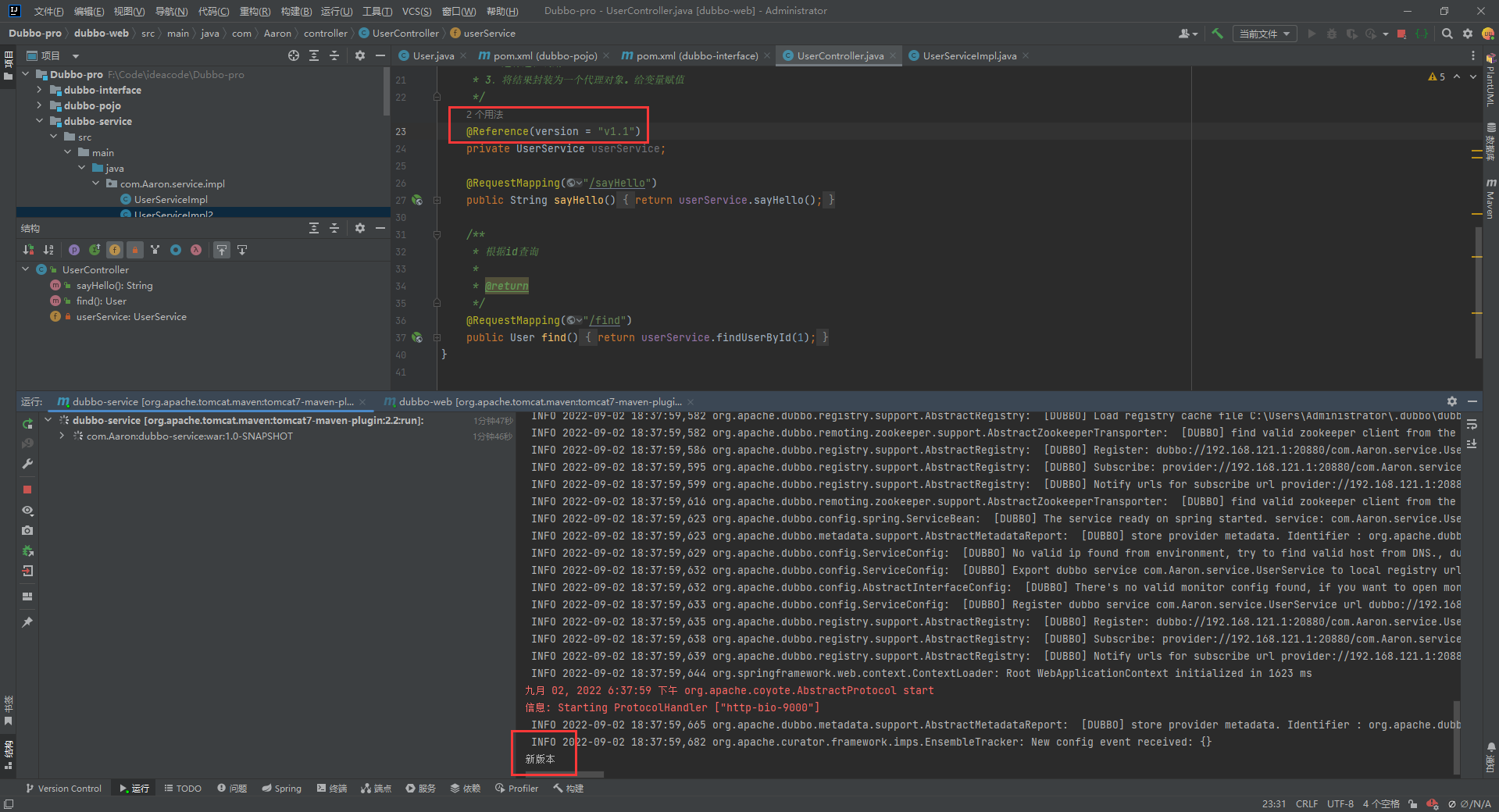Screen dimensions: 1499x812
Task: Toggle Show Non-Public lock filter in Structure
Action: click(x=135, y=250)
